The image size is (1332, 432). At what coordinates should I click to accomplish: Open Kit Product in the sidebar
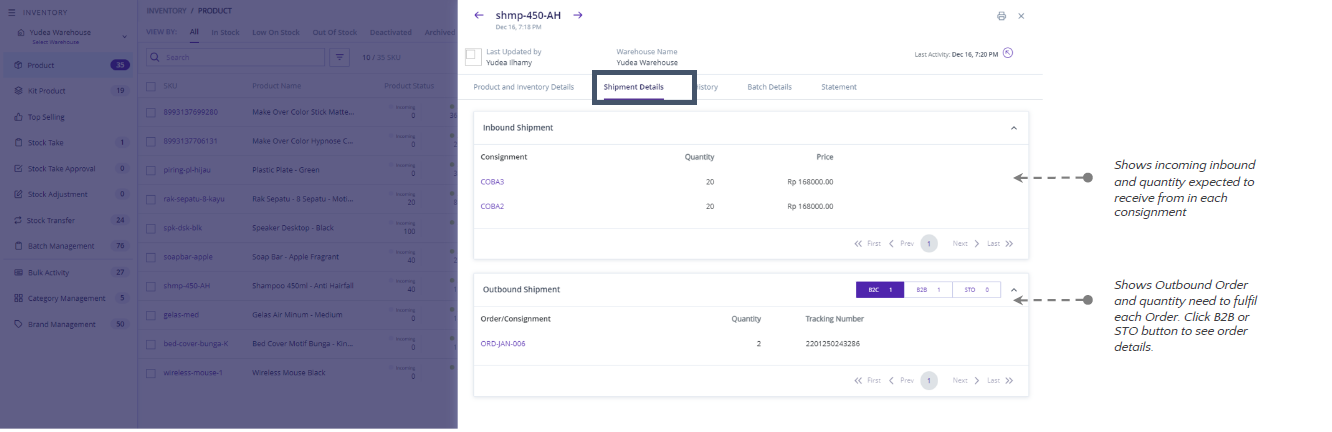pos(68,91)
